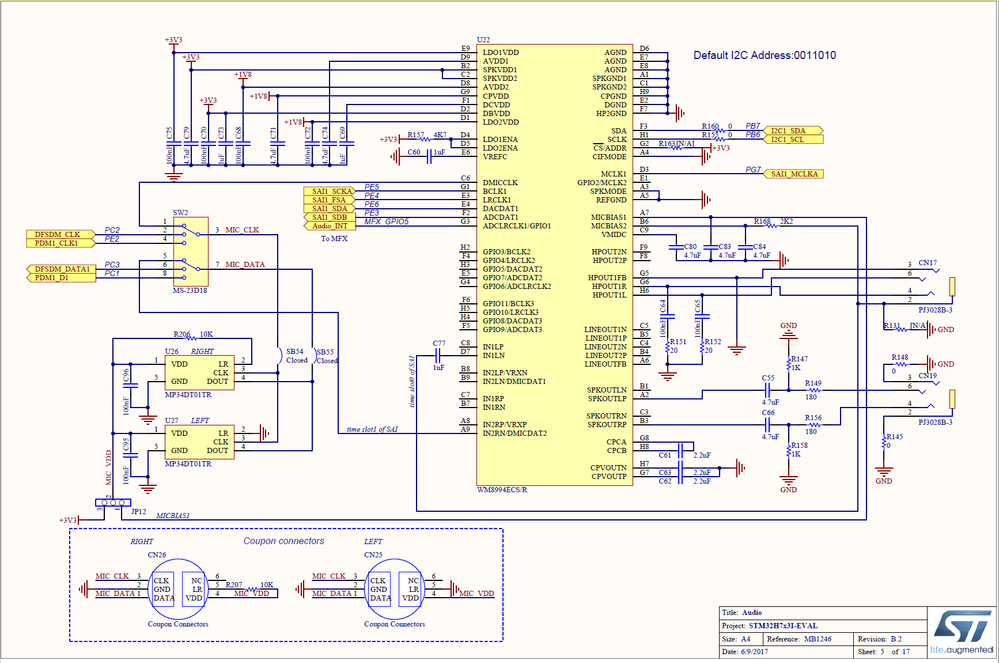Select the 'Coupon connectors' blue heading
999x663 pixels.
point(284,541)
